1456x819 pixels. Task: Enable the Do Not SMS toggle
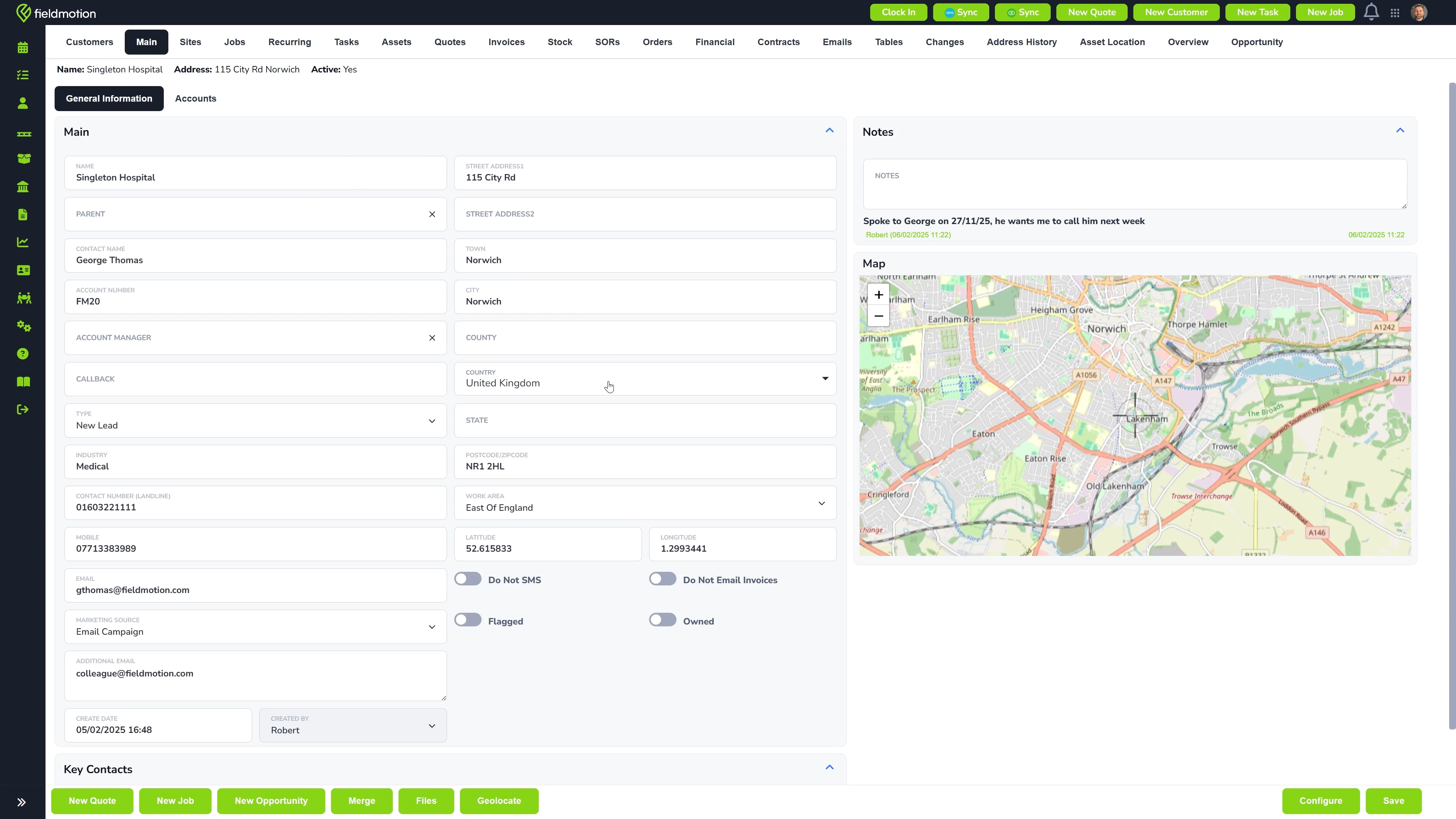[468, 579]
